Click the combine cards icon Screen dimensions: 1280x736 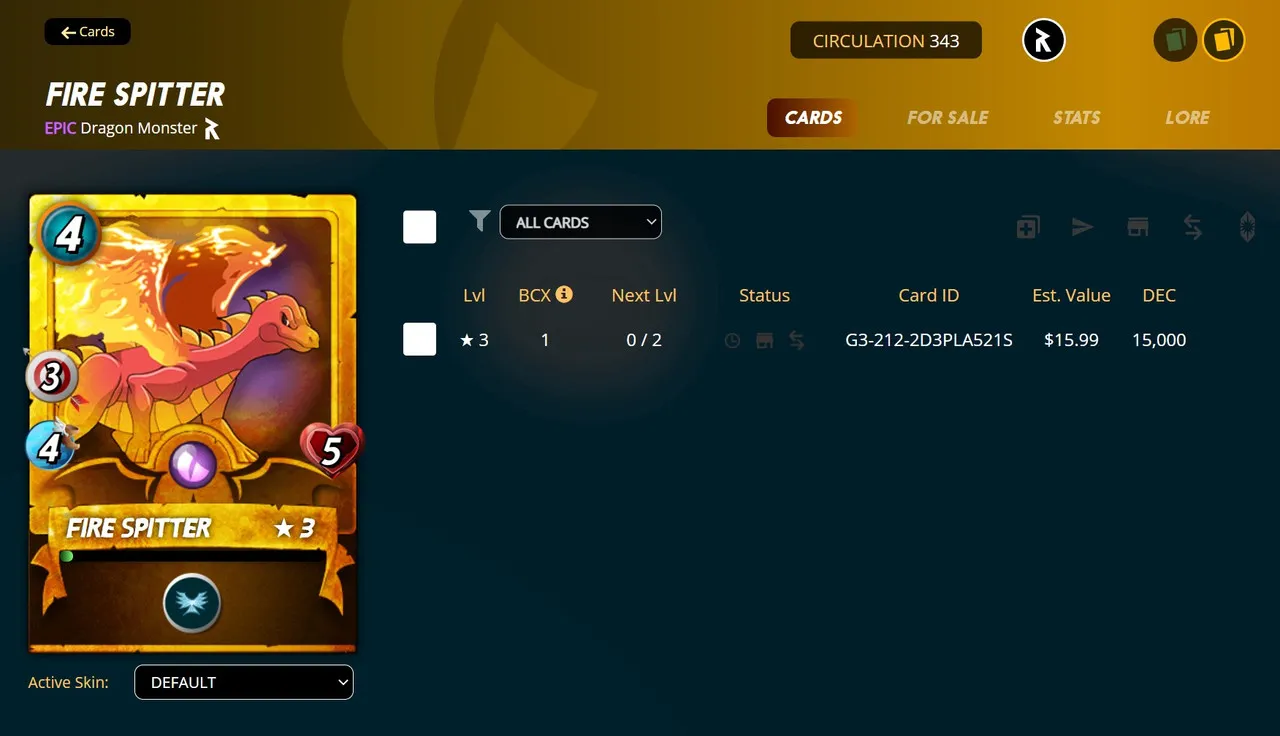[1028, 227]
